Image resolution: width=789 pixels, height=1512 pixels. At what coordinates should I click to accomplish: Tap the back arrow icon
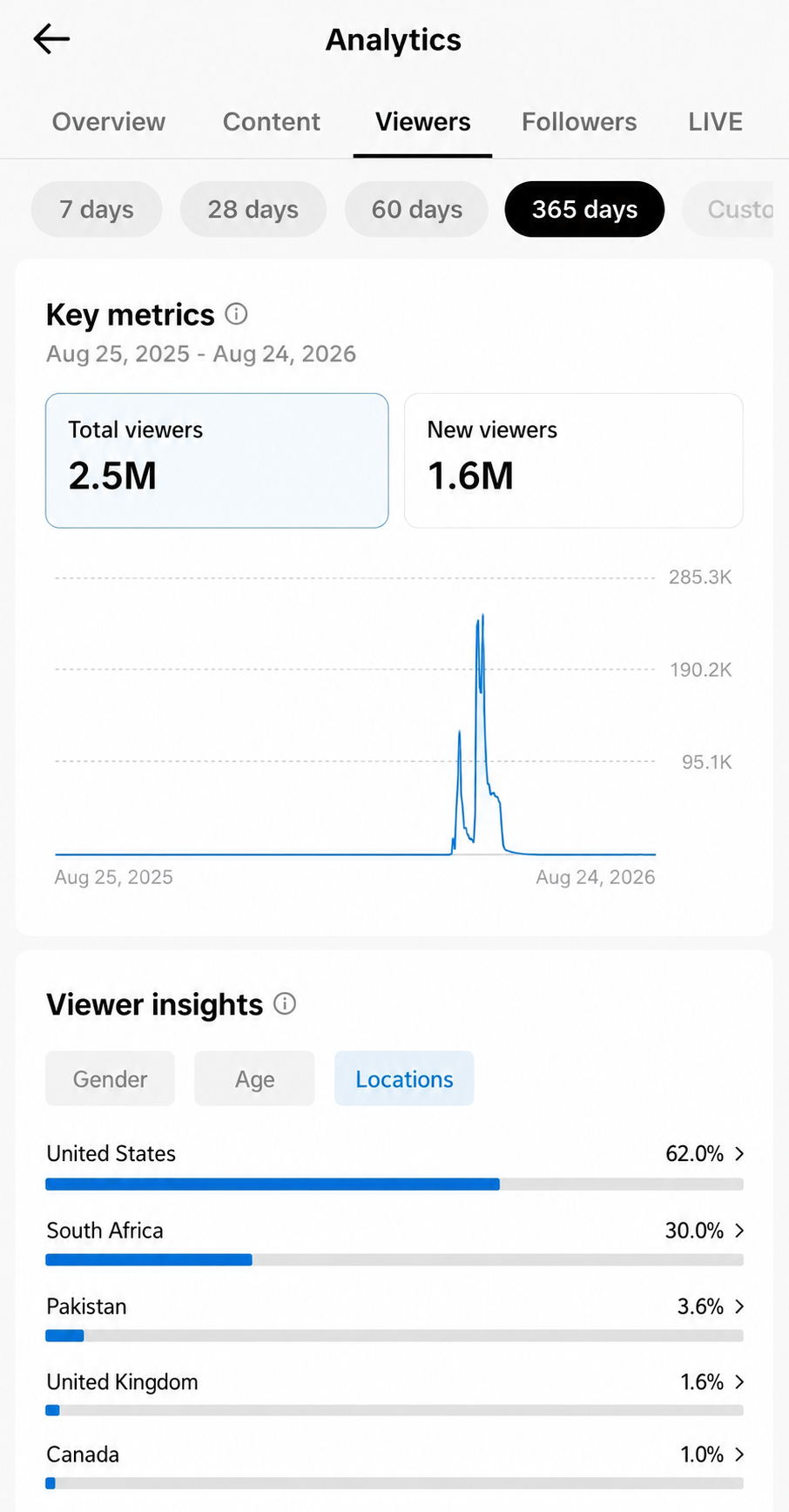(x=51, y=39)
